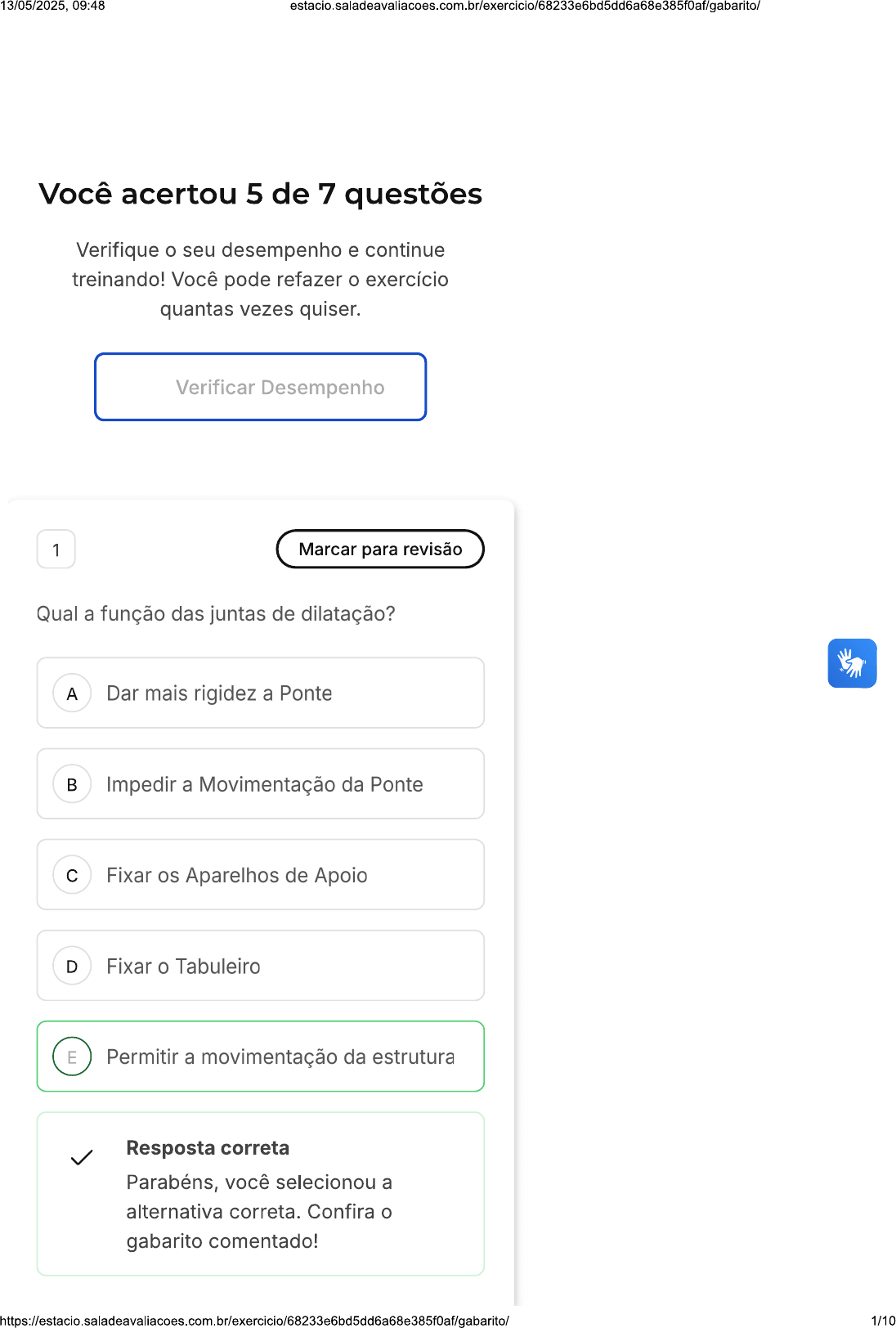This screenshot has width=896, height=1328.
Task: Click the "Você acertou 5 de 7 questões" heading
Action: [260, 194]
